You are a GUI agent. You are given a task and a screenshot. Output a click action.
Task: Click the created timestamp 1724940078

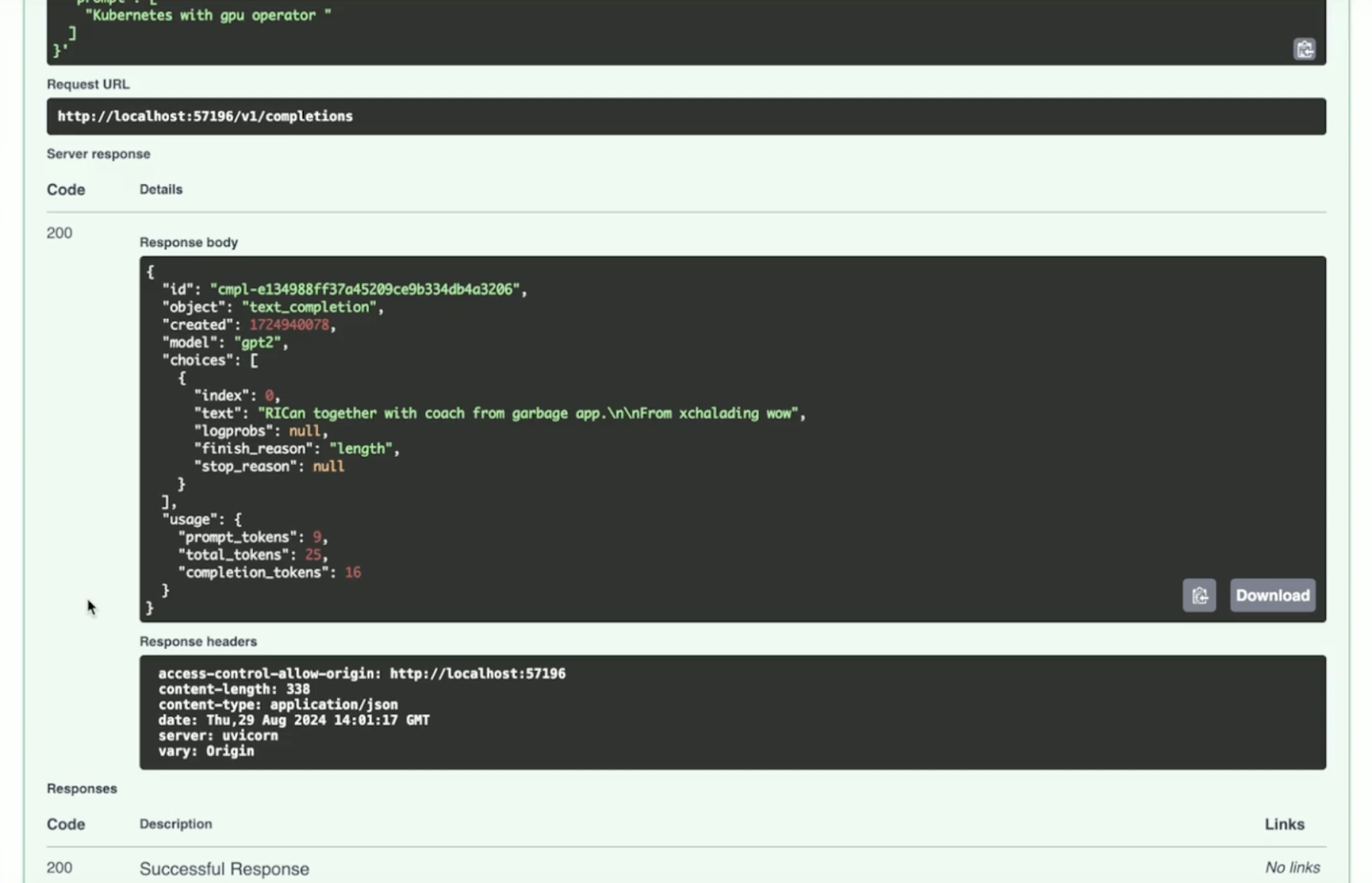point(289,325)
